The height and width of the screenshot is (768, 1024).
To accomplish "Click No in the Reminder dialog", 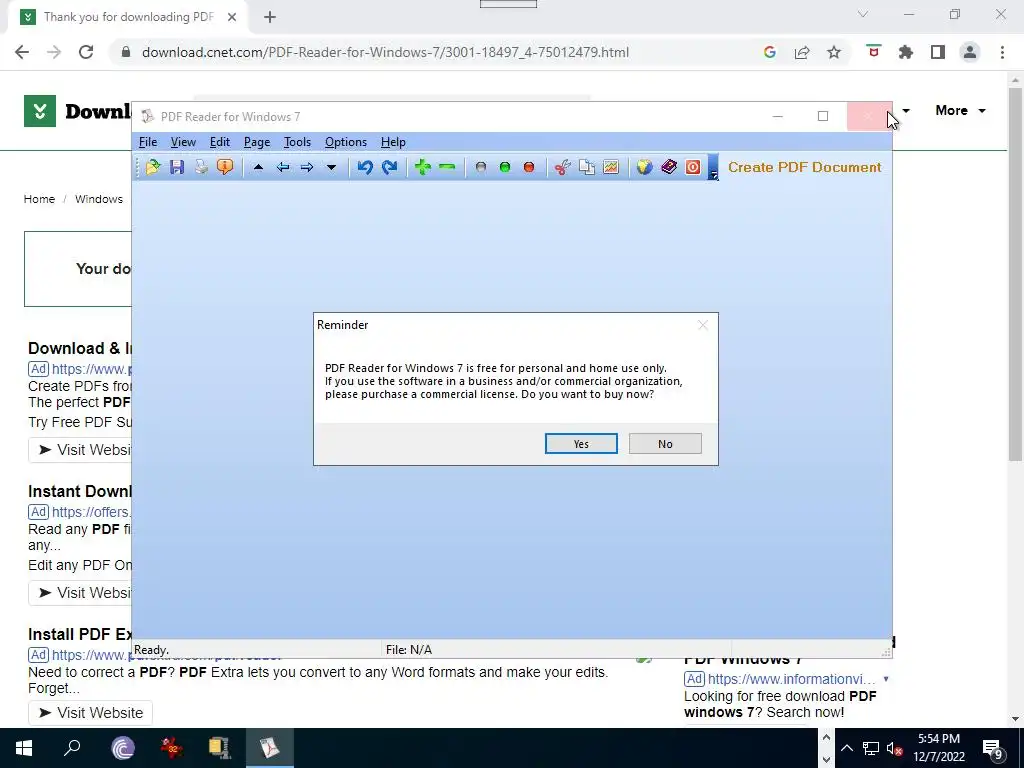I will 665,443.
